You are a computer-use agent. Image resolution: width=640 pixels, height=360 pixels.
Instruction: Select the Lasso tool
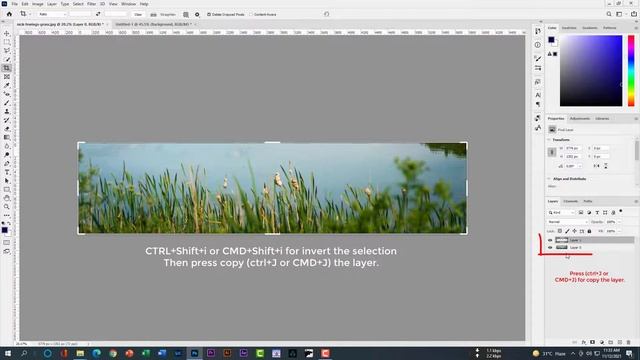7,51
